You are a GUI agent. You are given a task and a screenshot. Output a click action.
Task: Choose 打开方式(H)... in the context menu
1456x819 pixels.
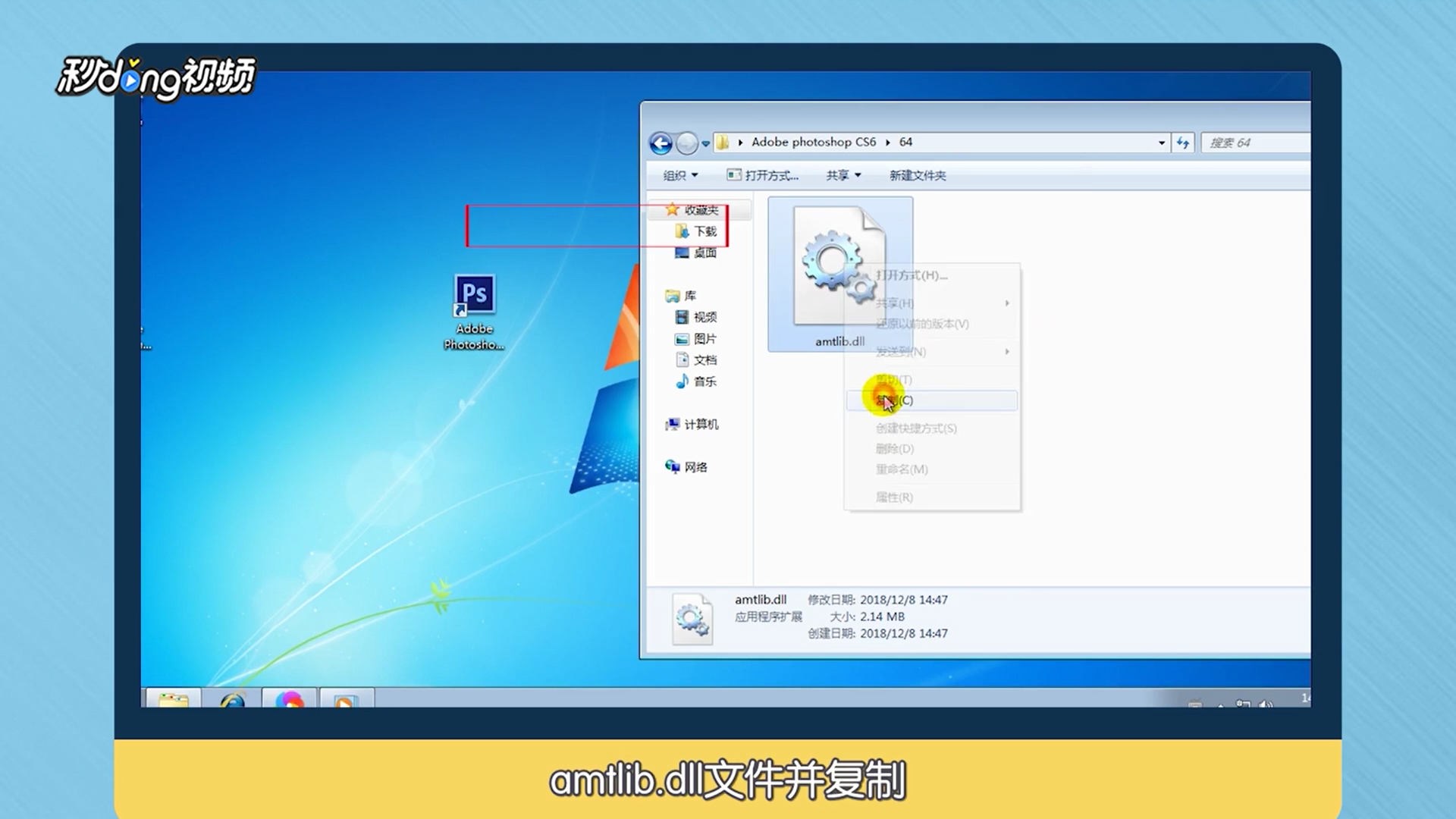(932, 275)
